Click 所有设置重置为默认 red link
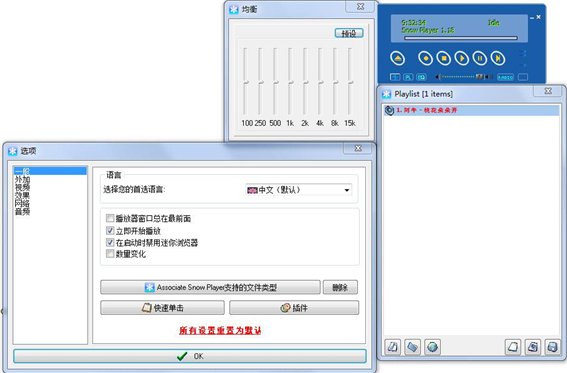Viewport: 567px width, 373px height. [220, 330]
